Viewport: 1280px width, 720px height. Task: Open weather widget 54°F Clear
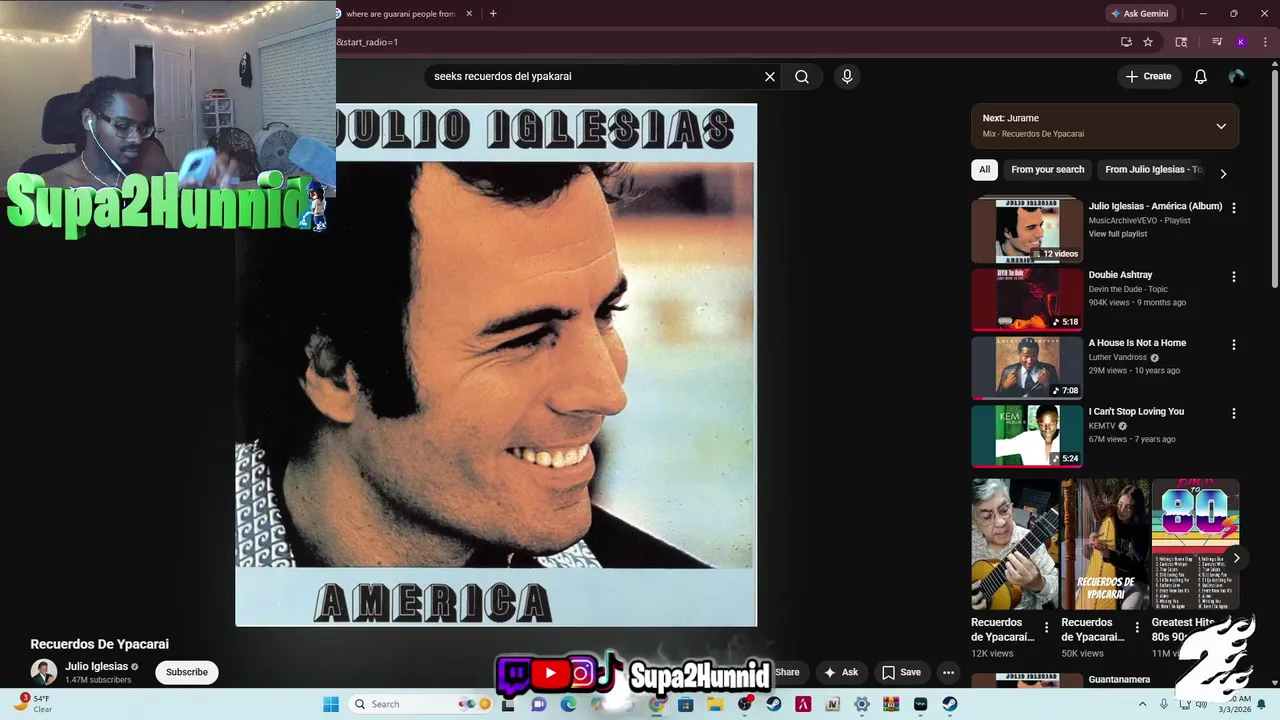tap(32, 704)
